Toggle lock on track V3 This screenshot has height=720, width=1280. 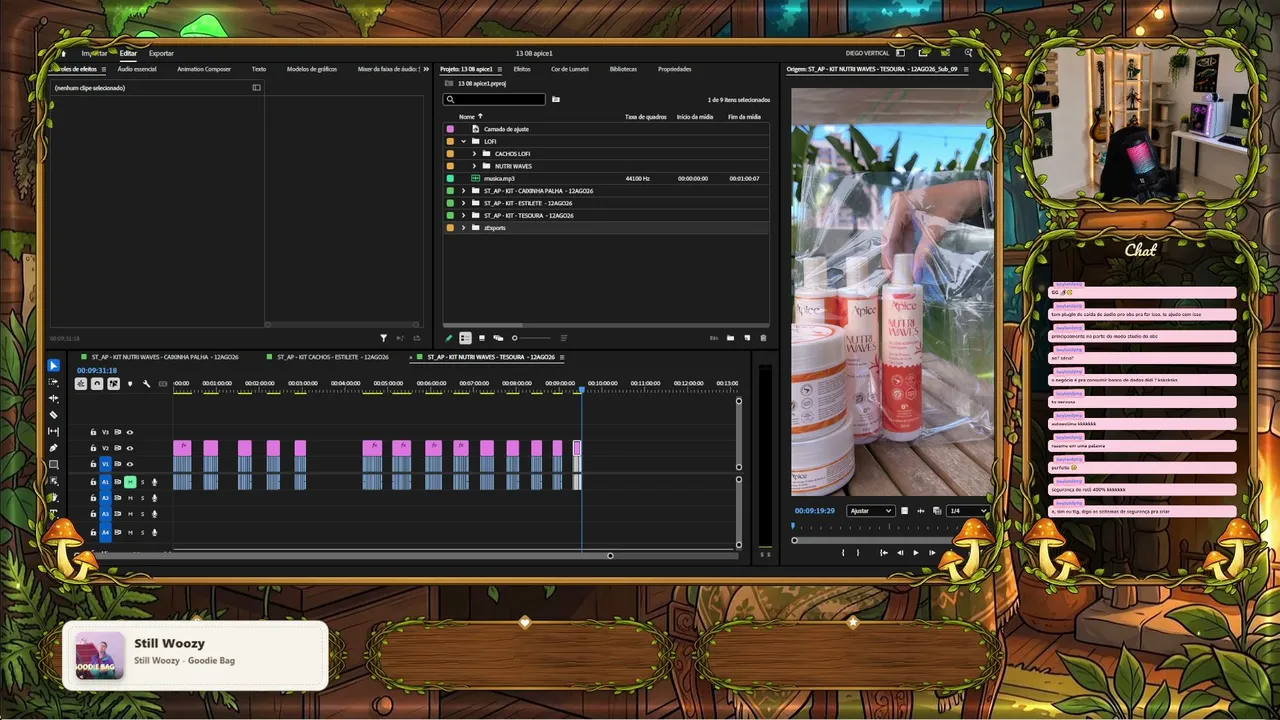pyautogui.click(x=93, y=432)
